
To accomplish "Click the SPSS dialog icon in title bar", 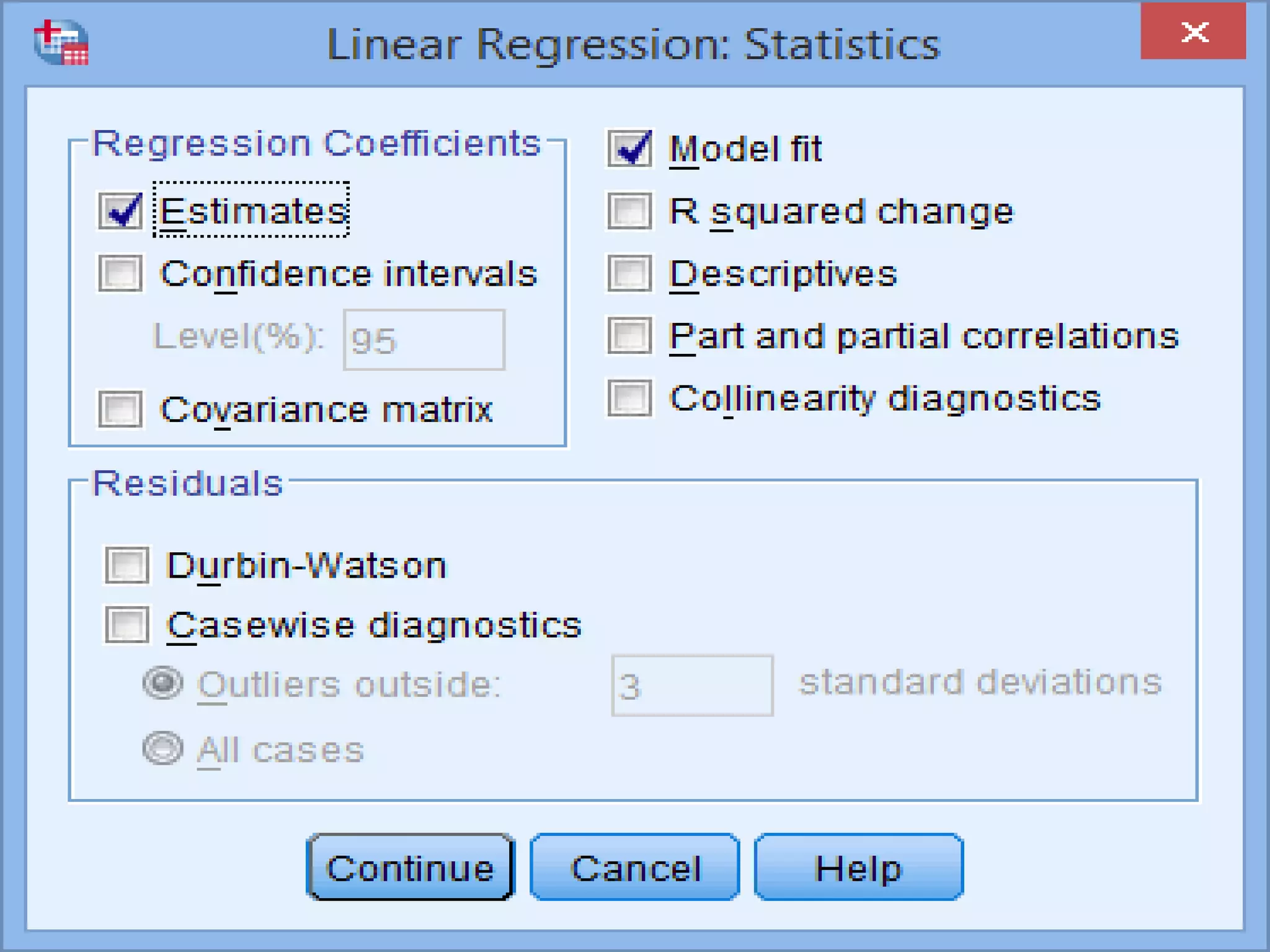I will [61, 42].
